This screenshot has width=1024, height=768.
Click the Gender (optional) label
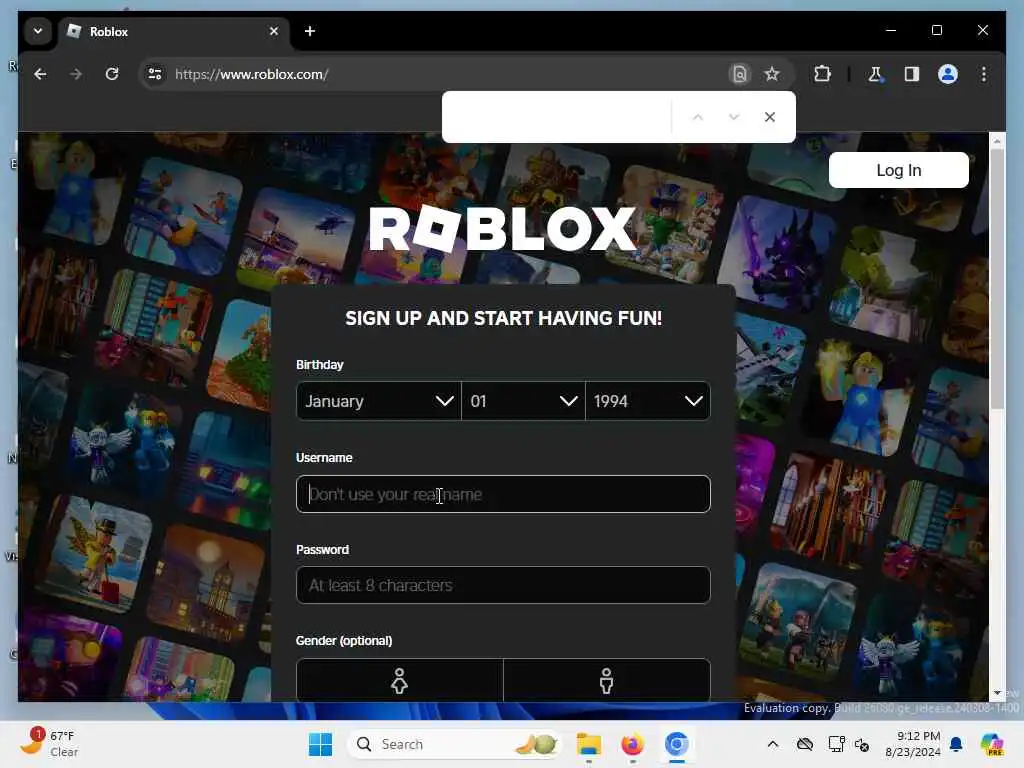tap(344, 641)
